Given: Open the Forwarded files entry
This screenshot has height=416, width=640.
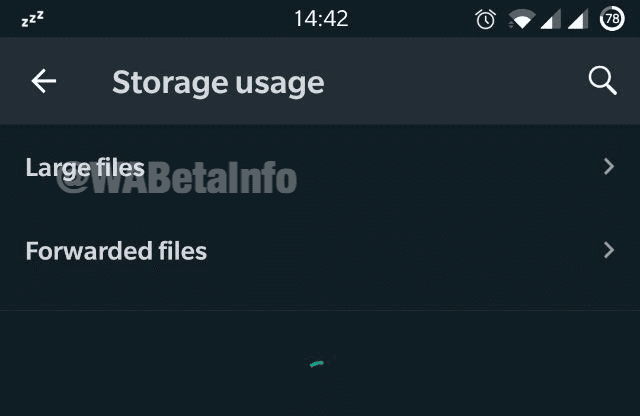Looking at the screenshot, I should tap(116, 250).
